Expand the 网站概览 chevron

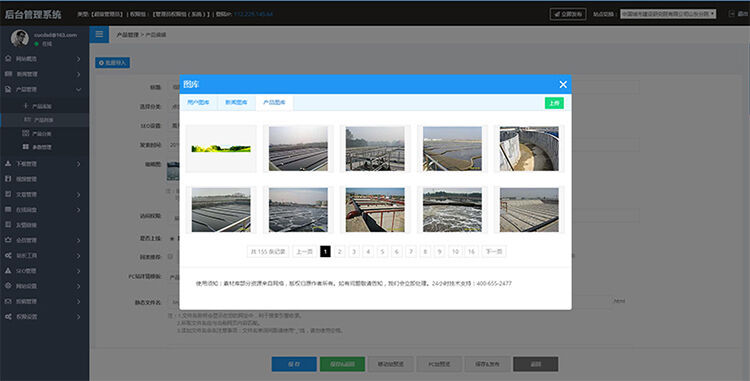[78, 59]
